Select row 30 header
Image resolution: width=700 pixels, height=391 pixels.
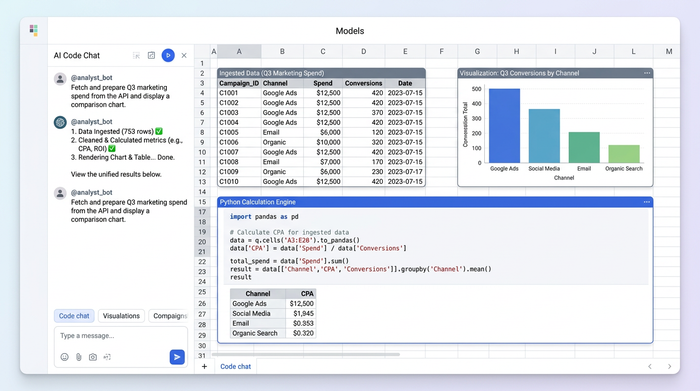pyautogui.click(x=202, y=345)
